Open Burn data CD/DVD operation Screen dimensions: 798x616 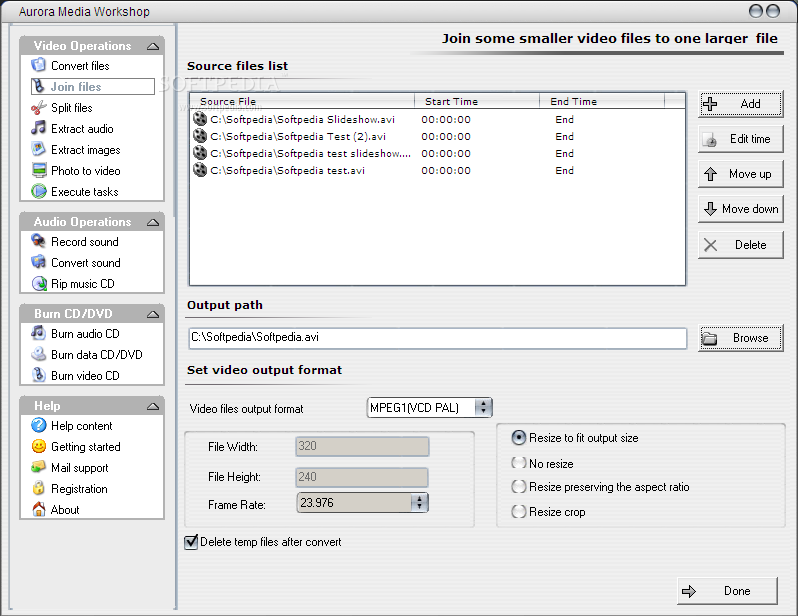(97, 354)
